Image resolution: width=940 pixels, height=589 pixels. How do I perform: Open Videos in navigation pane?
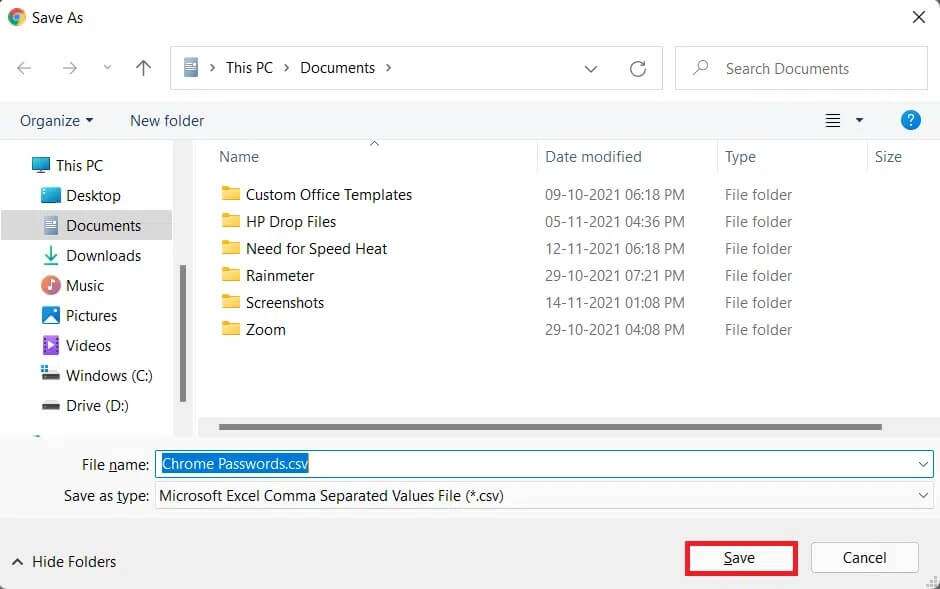88,345
